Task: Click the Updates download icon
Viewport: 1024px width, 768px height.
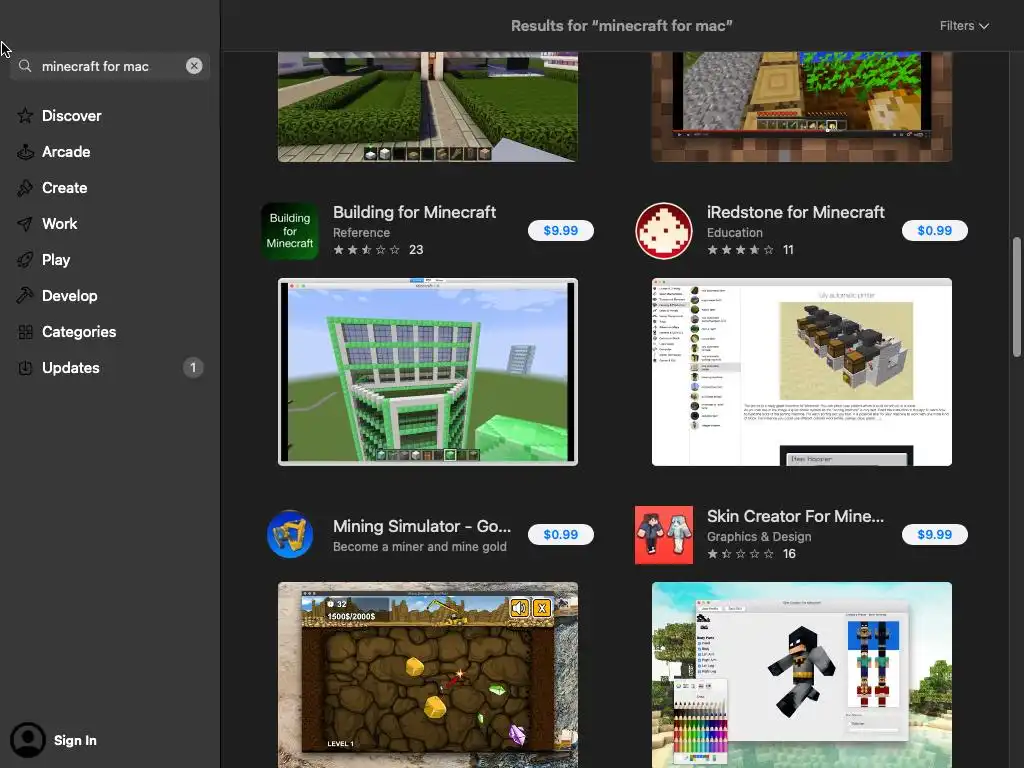Action: (x=25, y=368)
